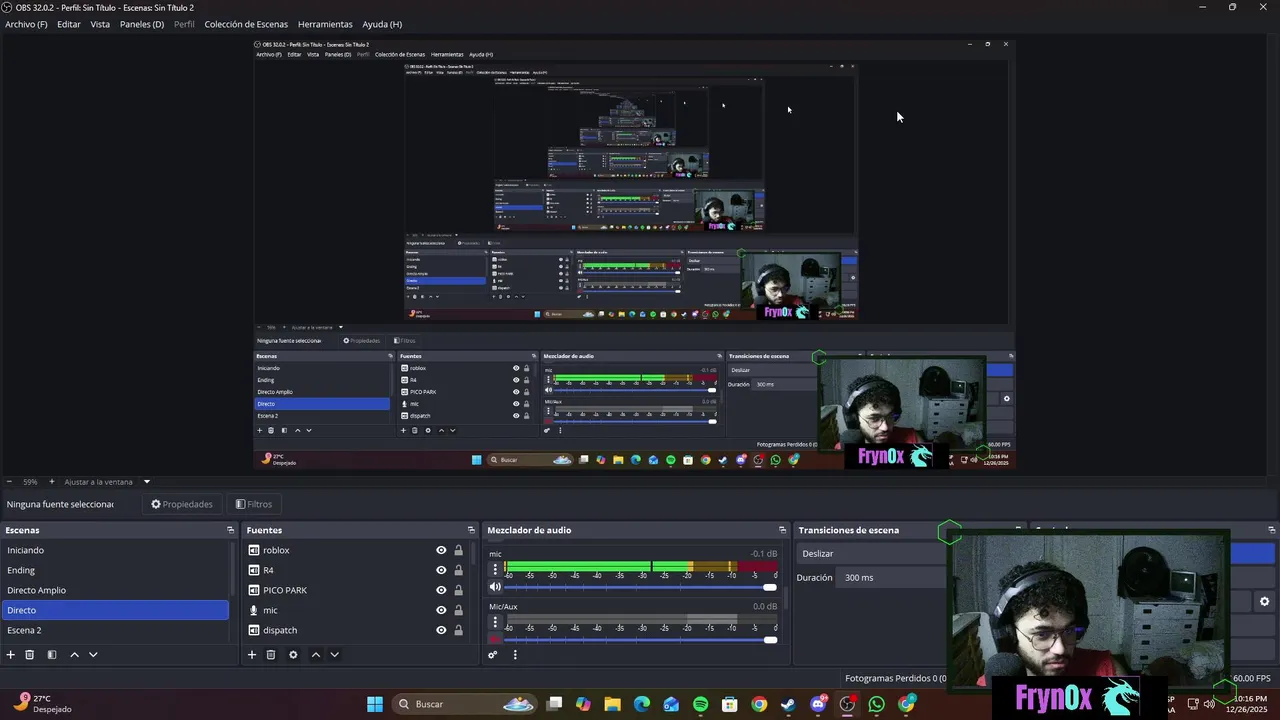Viewport: 1280px width, 720px height.
Task: Add a new source in Fuentes
Action: click(252, 655)
